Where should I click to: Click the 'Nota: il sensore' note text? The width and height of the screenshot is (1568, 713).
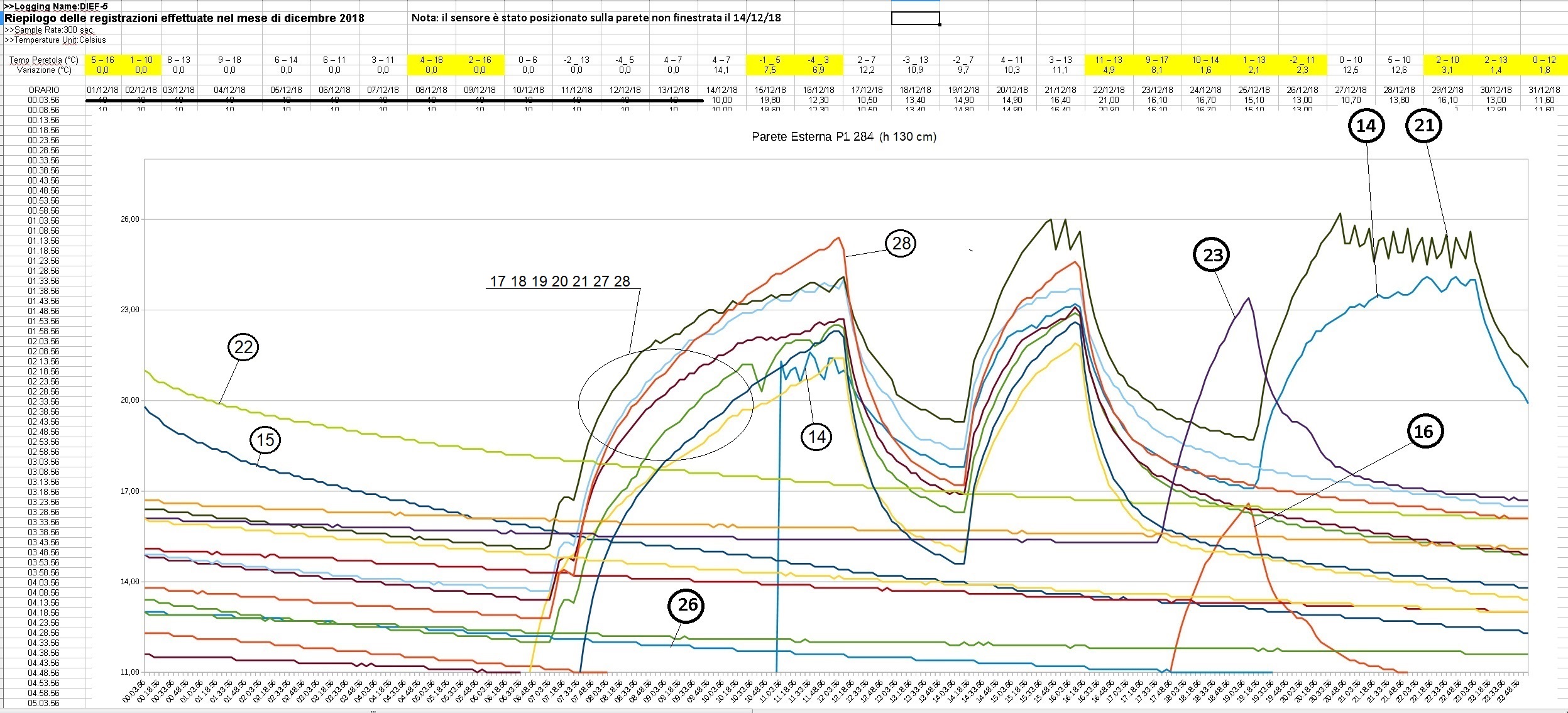596,18
